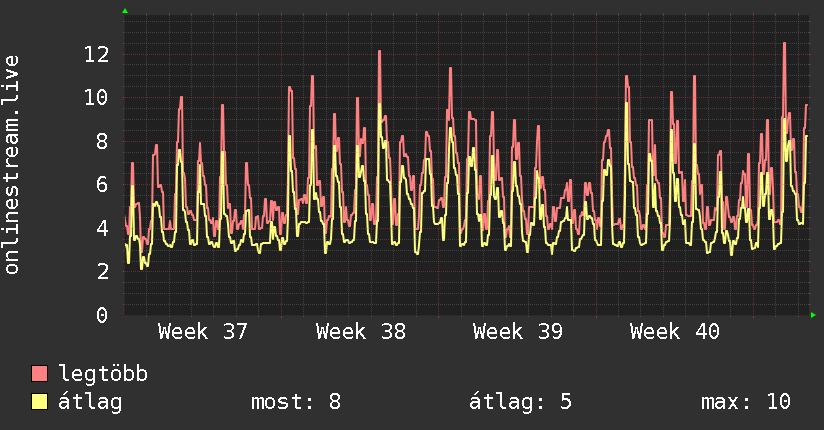This screenshot has width=824, height=430.
Task: Select the átlag legend label beside yellow swatch
Action: (90, 402)
